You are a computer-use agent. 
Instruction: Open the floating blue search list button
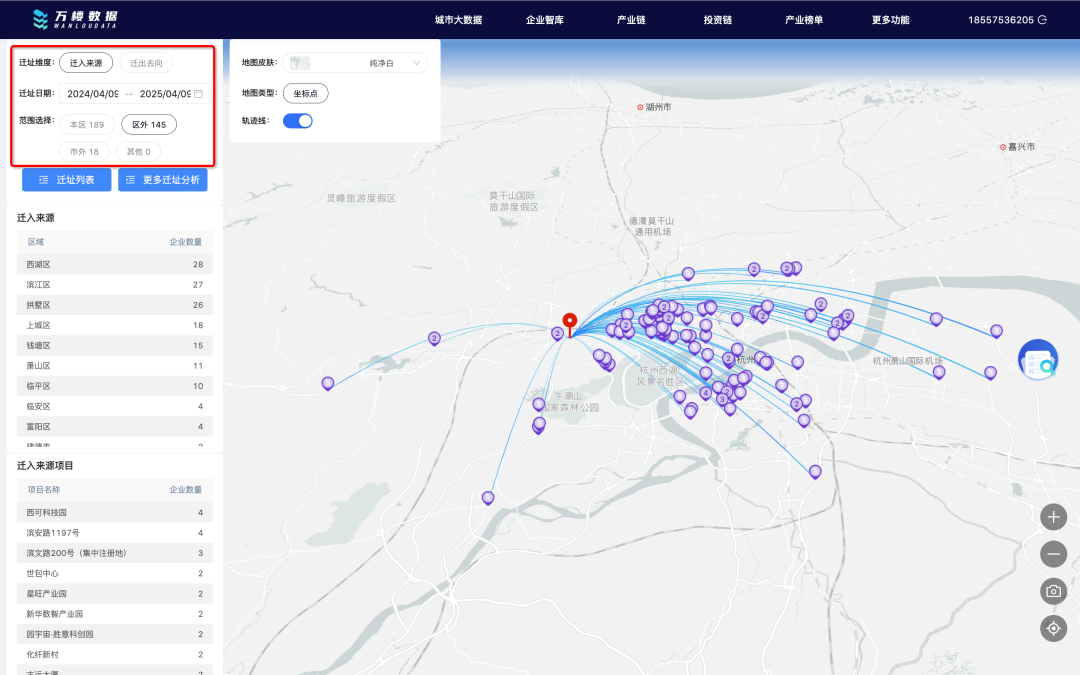[1038, 360]
